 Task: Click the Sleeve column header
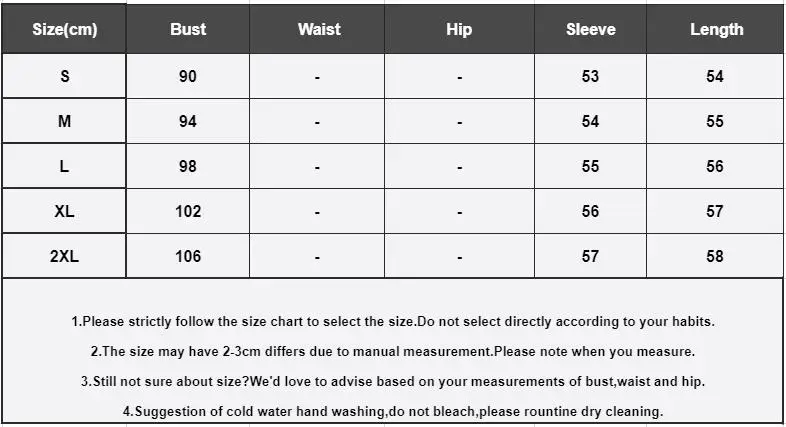pyautogui.click(x=591, y=29)
